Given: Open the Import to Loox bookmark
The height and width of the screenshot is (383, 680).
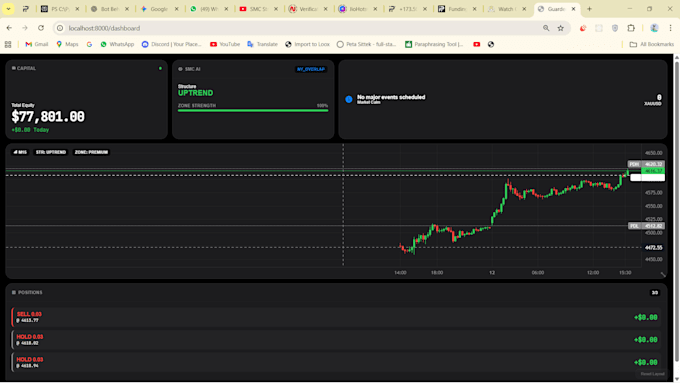Looking at the screenshot, I should pyautogui.click(x=307, y=44).
